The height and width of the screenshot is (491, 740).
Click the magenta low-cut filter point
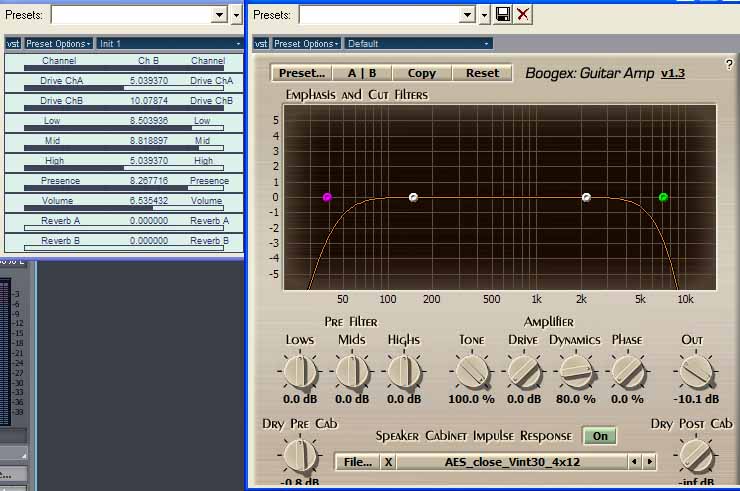[x=327, y=197]
